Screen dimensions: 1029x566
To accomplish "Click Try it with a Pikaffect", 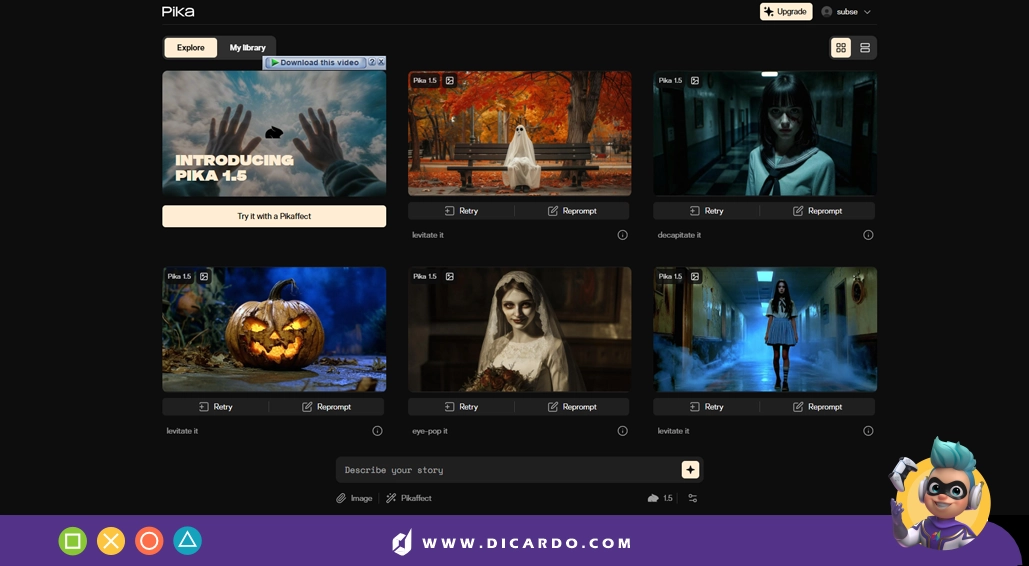I will click(274, 216).
